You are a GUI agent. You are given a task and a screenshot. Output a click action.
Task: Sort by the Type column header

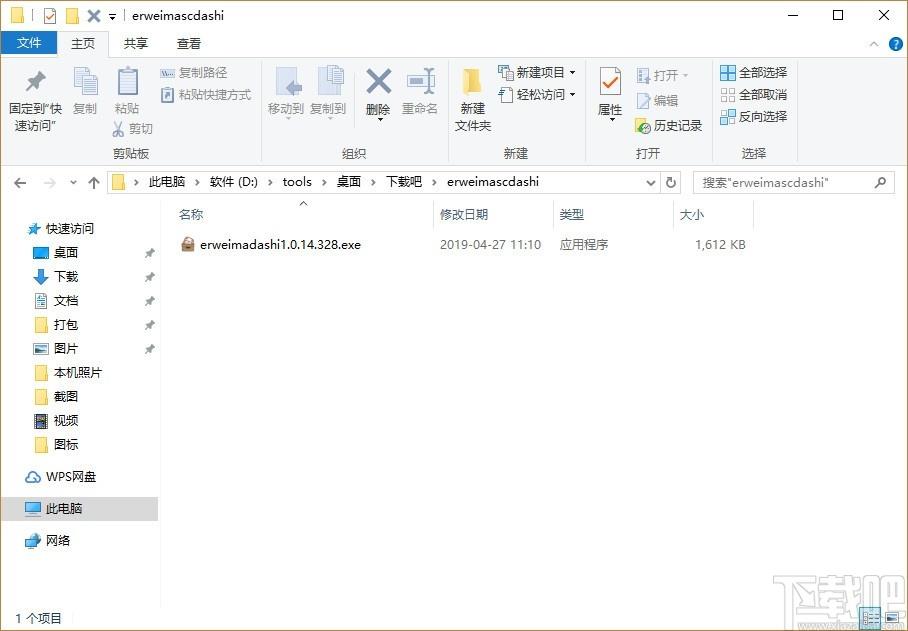(613, 214)
